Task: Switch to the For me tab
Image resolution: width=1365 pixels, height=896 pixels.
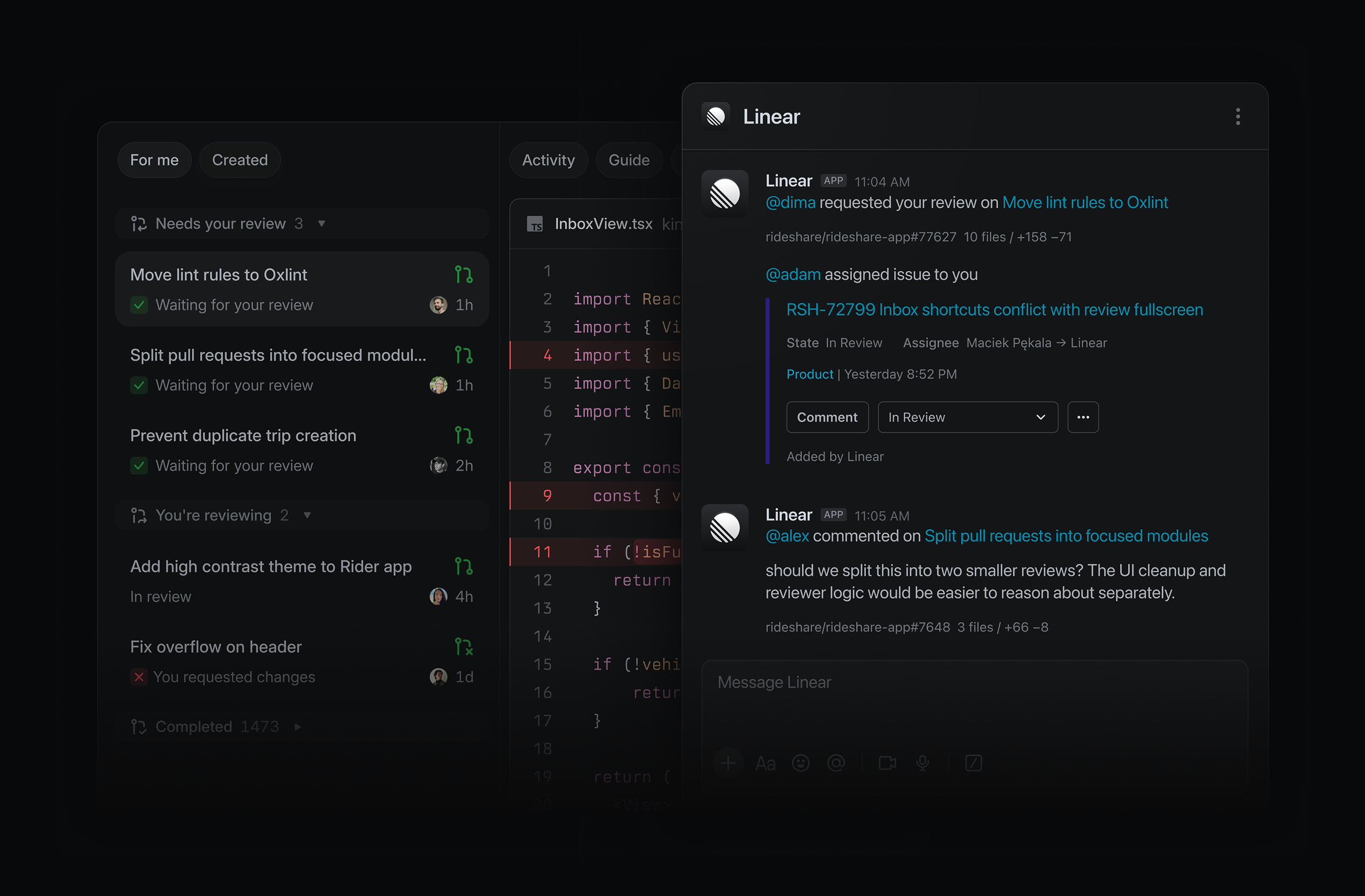Action: point(154,160)
